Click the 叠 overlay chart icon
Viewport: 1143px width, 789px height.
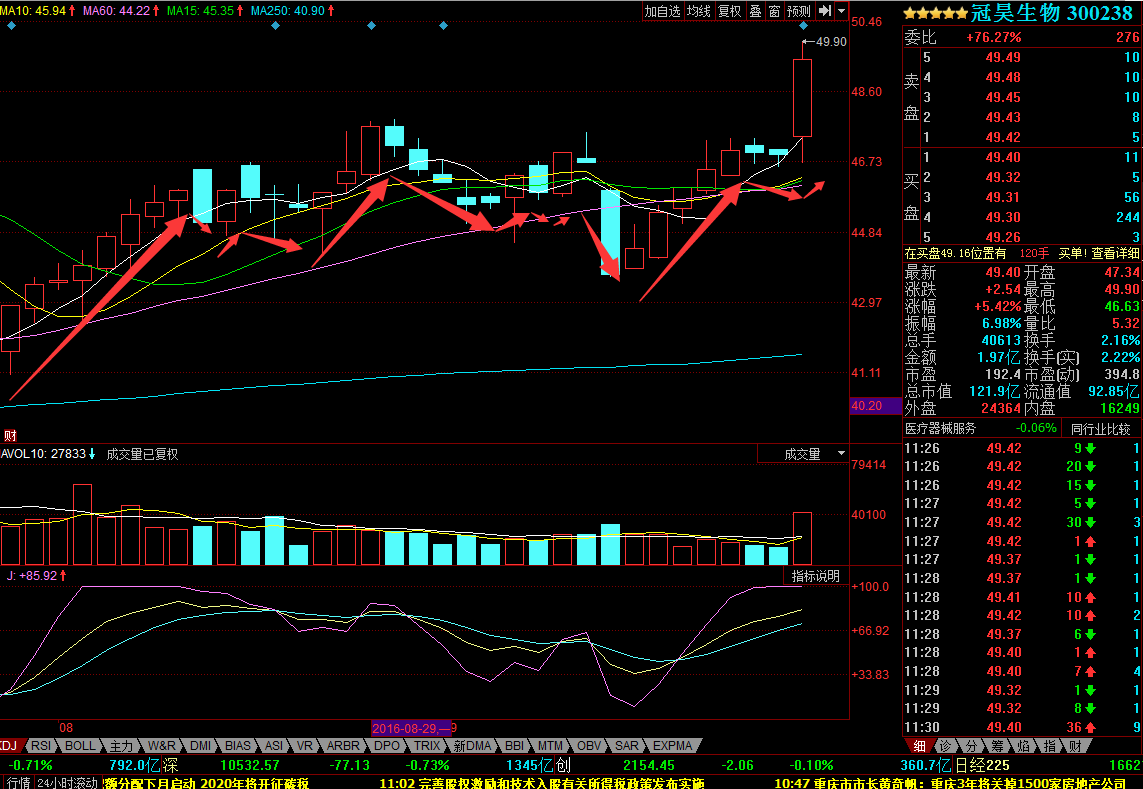point(755,11)
